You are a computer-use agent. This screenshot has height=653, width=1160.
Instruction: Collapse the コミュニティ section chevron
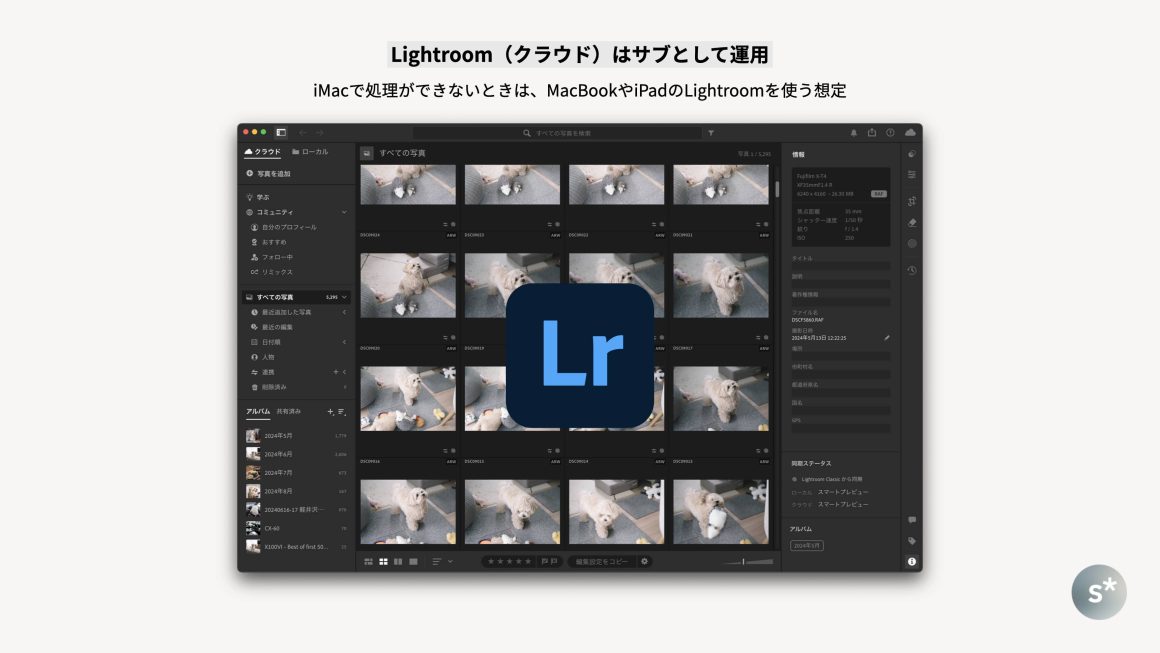[344, 212]
